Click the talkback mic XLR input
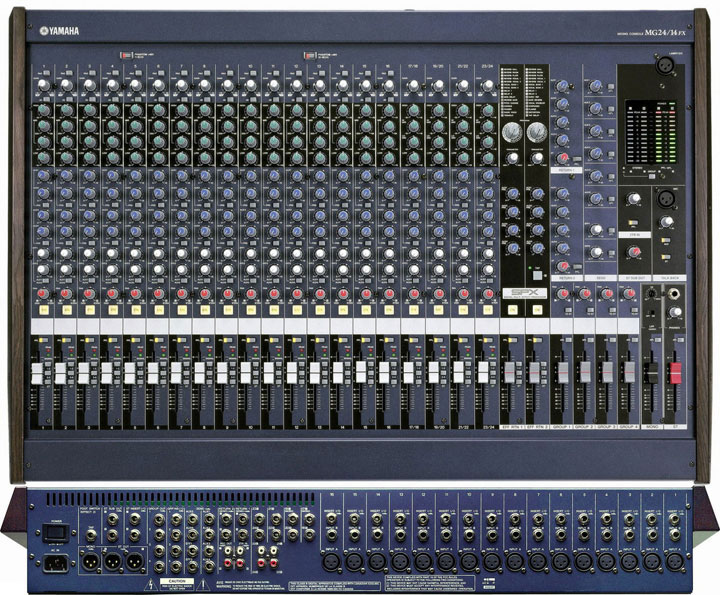Screen dimensions: 720x595 click(664, 198)
